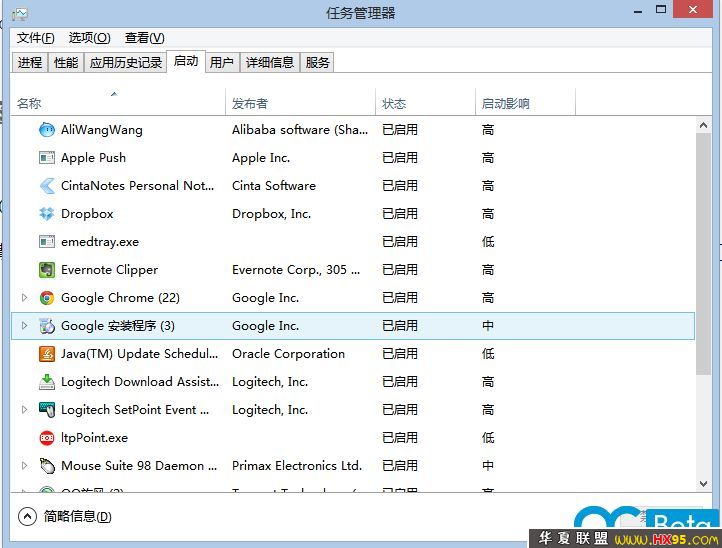
Task: Click the Mouse Suite 98 Daemon icon
Action: coord(47,466)
